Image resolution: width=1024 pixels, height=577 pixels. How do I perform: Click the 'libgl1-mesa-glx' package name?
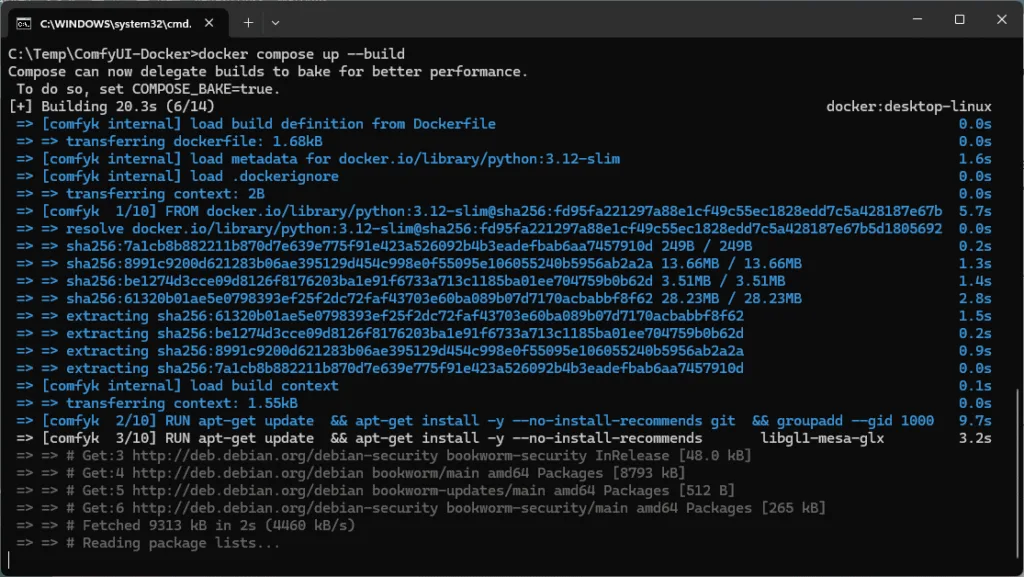tap(820, 439)
